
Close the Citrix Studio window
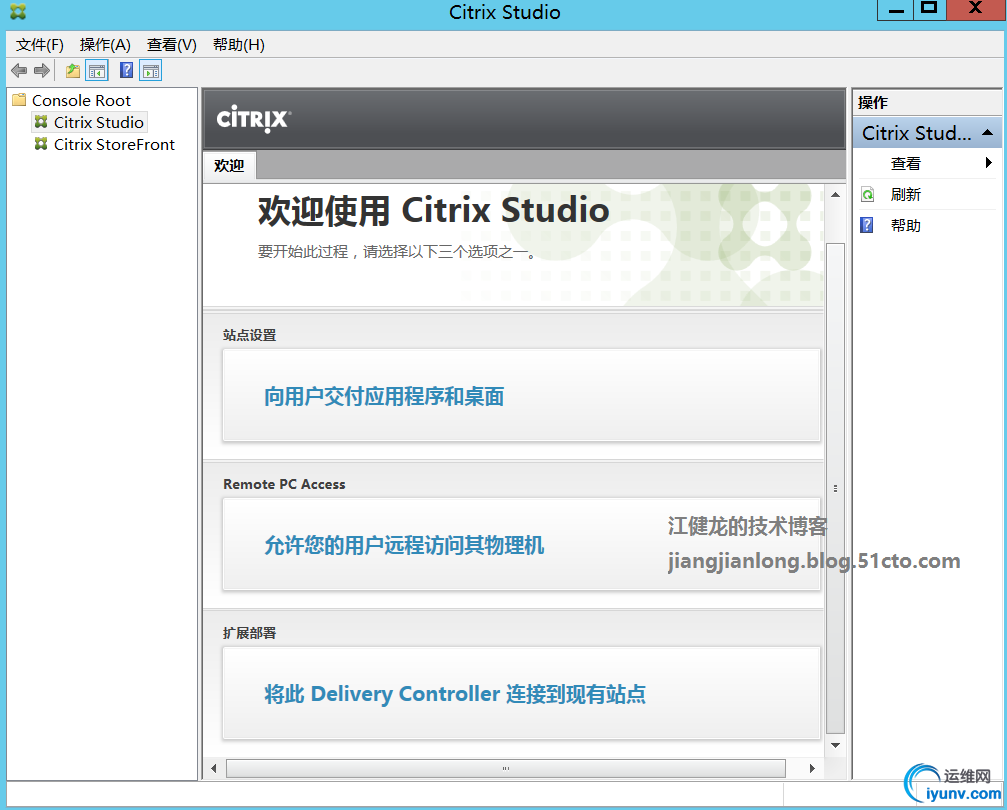(975, 10)
